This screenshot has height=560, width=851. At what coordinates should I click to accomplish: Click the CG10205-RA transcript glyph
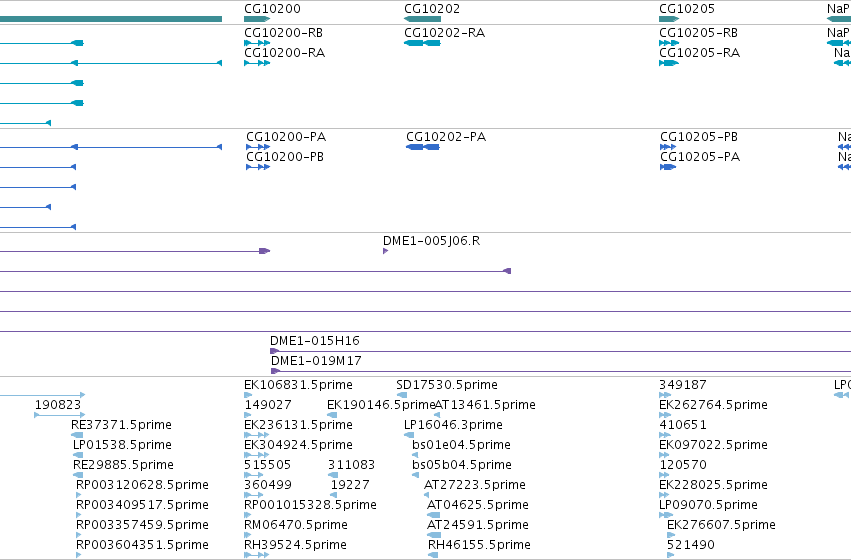pos(669,63)
